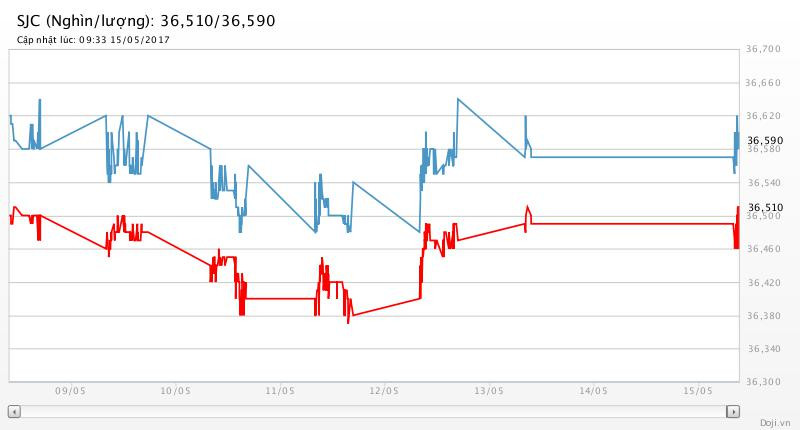Click the 36,660 y-axis label
The image size is (800, 430).
coord(764,83)
